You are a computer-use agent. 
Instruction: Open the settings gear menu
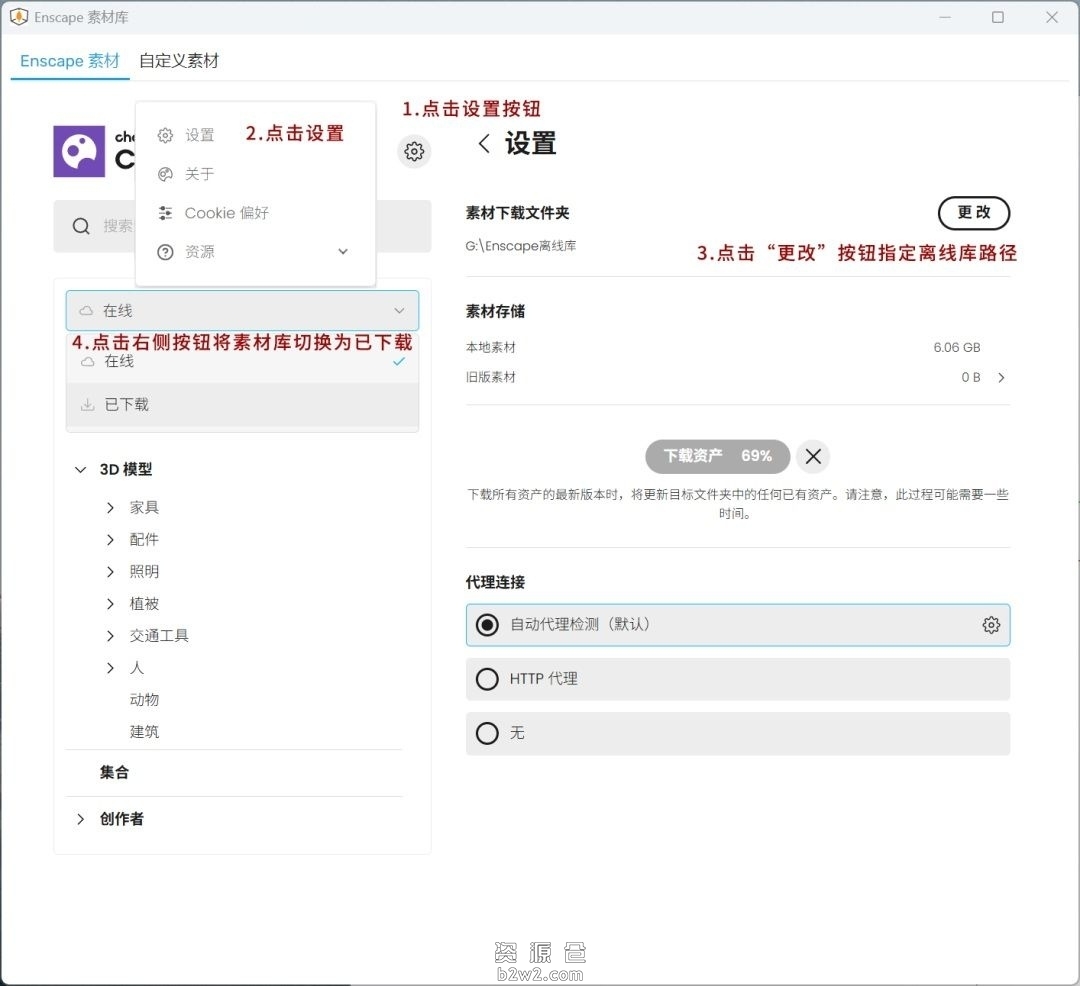coord(414,151)
